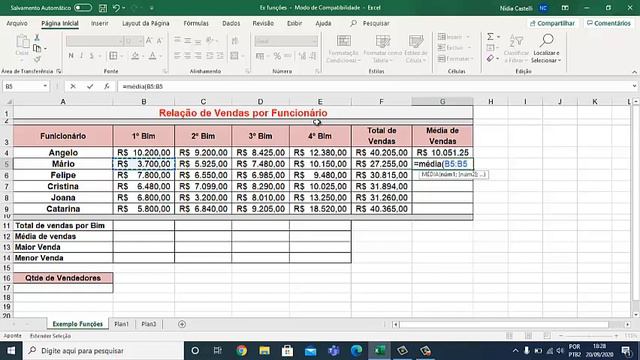
Task: Select the row 12 header
Action: coord(7,236)
